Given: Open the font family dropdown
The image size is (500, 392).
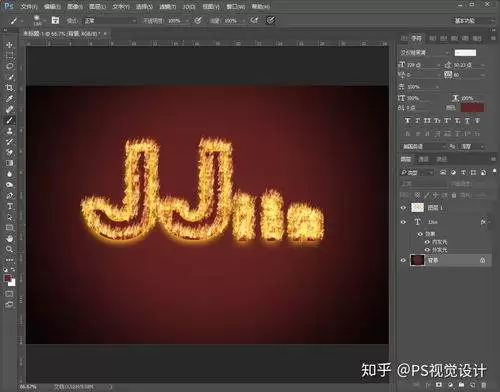Looking at the screenshot, I should (424, 52).
